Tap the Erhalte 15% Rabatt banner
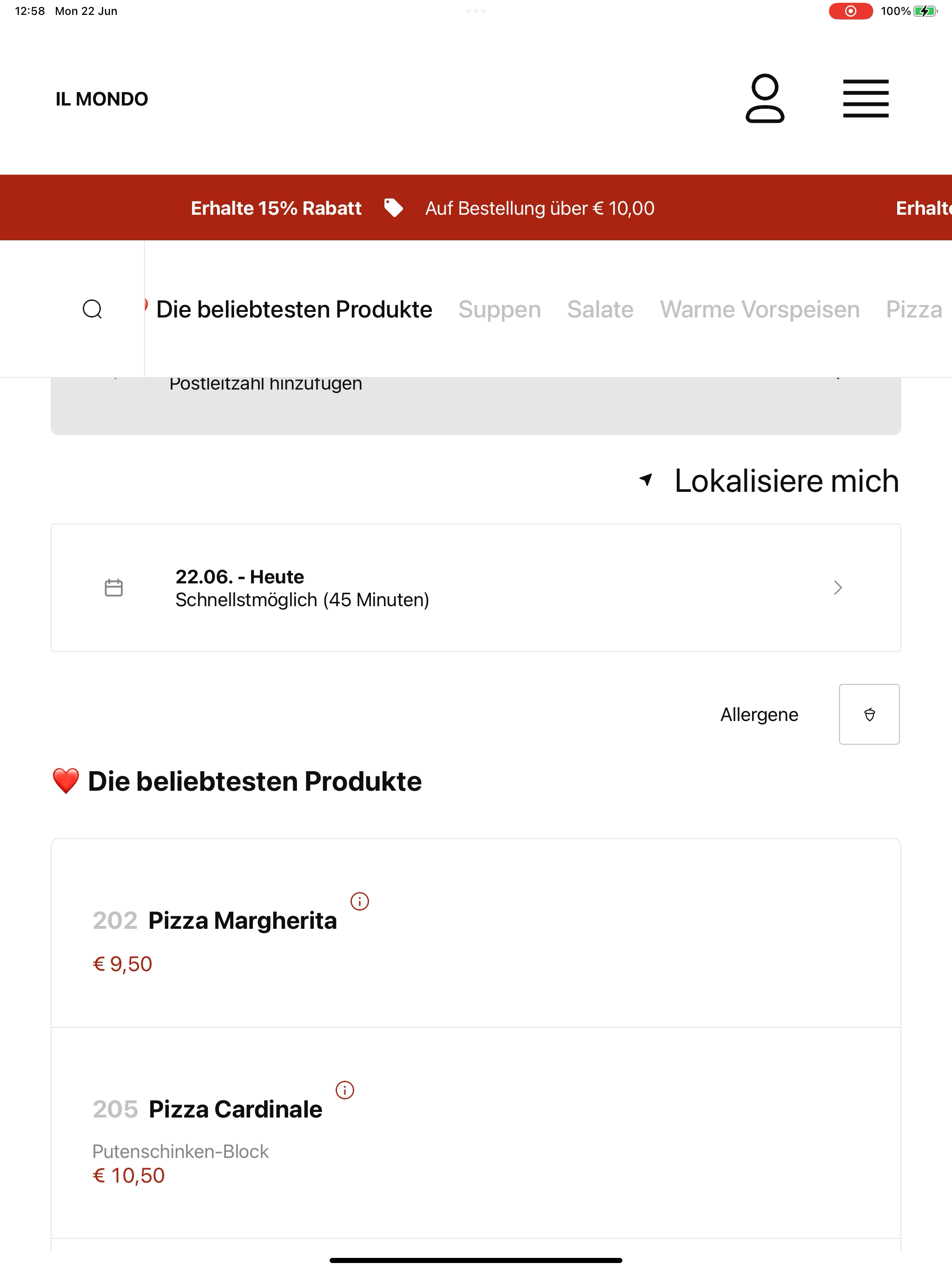The height and width of the screenshot is (1270, 952). [276, 208]
